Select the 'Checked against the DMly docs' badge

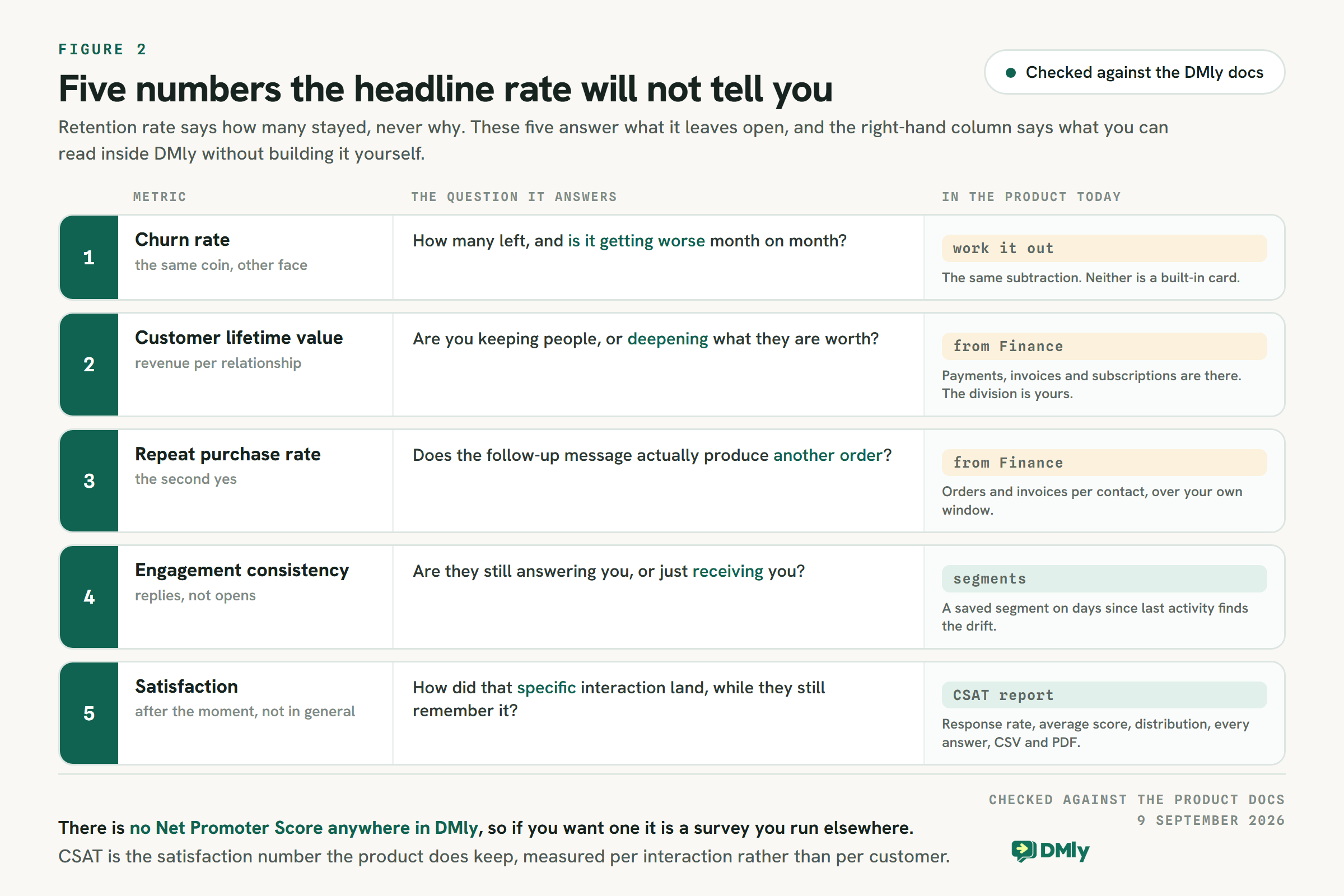(x=1135, y=73)
